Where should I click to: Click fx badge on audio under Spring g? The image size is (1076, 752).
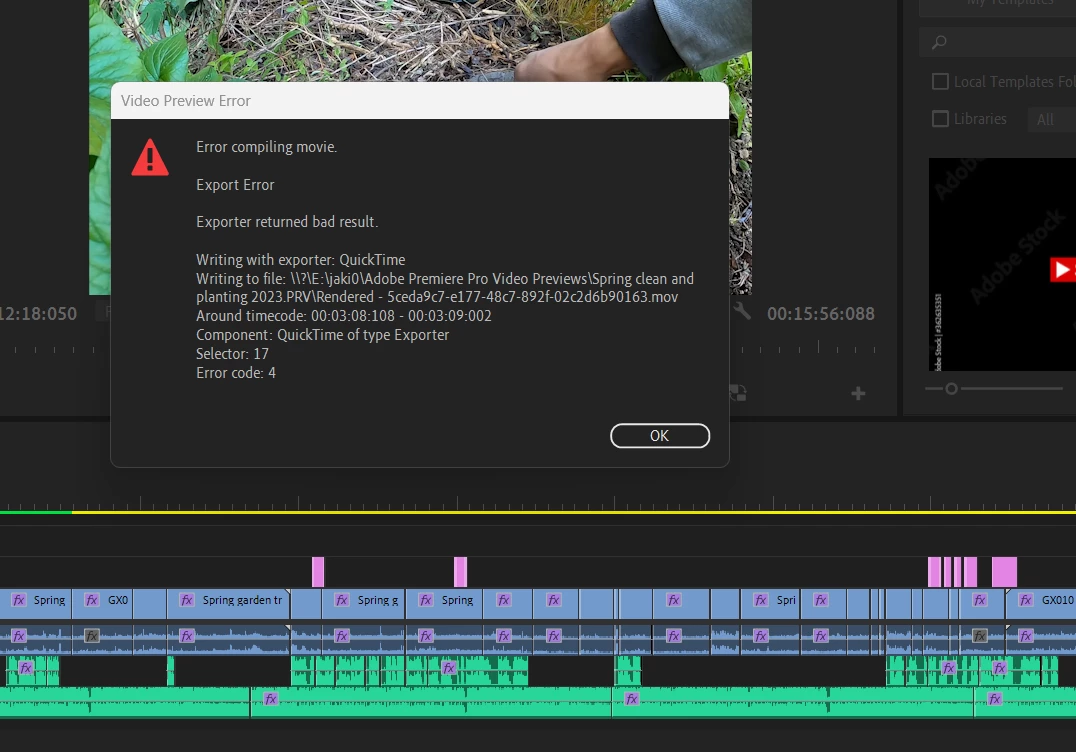(342, 636)
